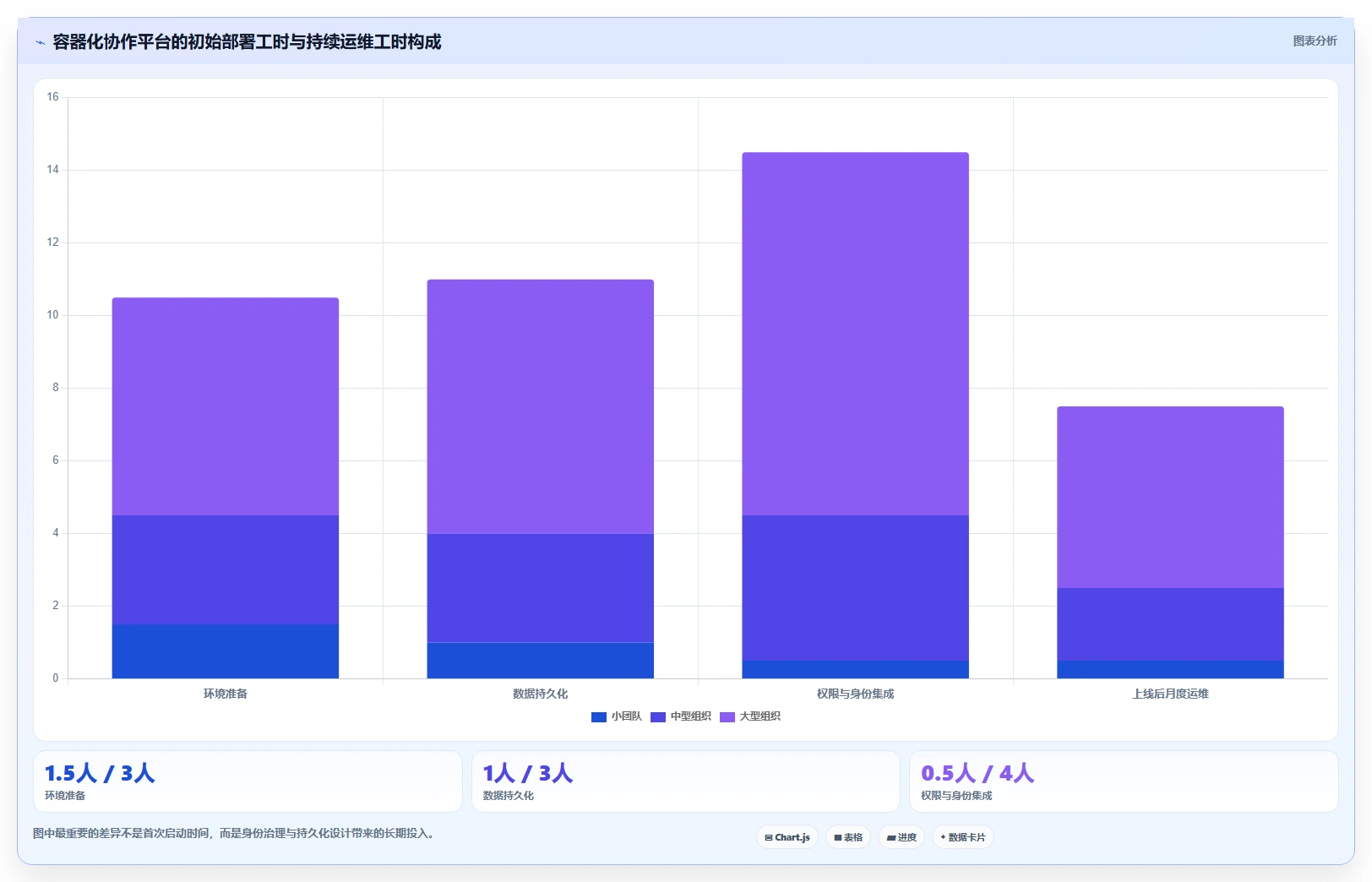This screenshot has width=1372, height=882.
Task: Toggle the 小团队 legend color swatch
Action: coord(599,716)
